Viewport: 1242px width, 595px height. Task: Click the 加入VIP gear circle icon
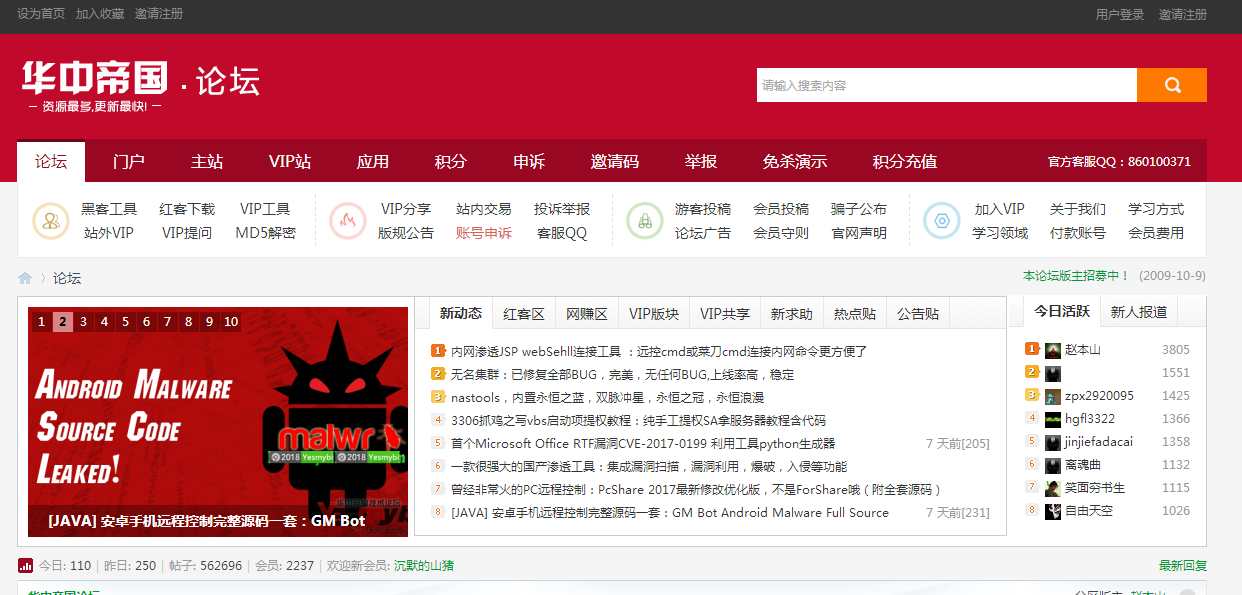pyautogui.click(x=941, y=221)
